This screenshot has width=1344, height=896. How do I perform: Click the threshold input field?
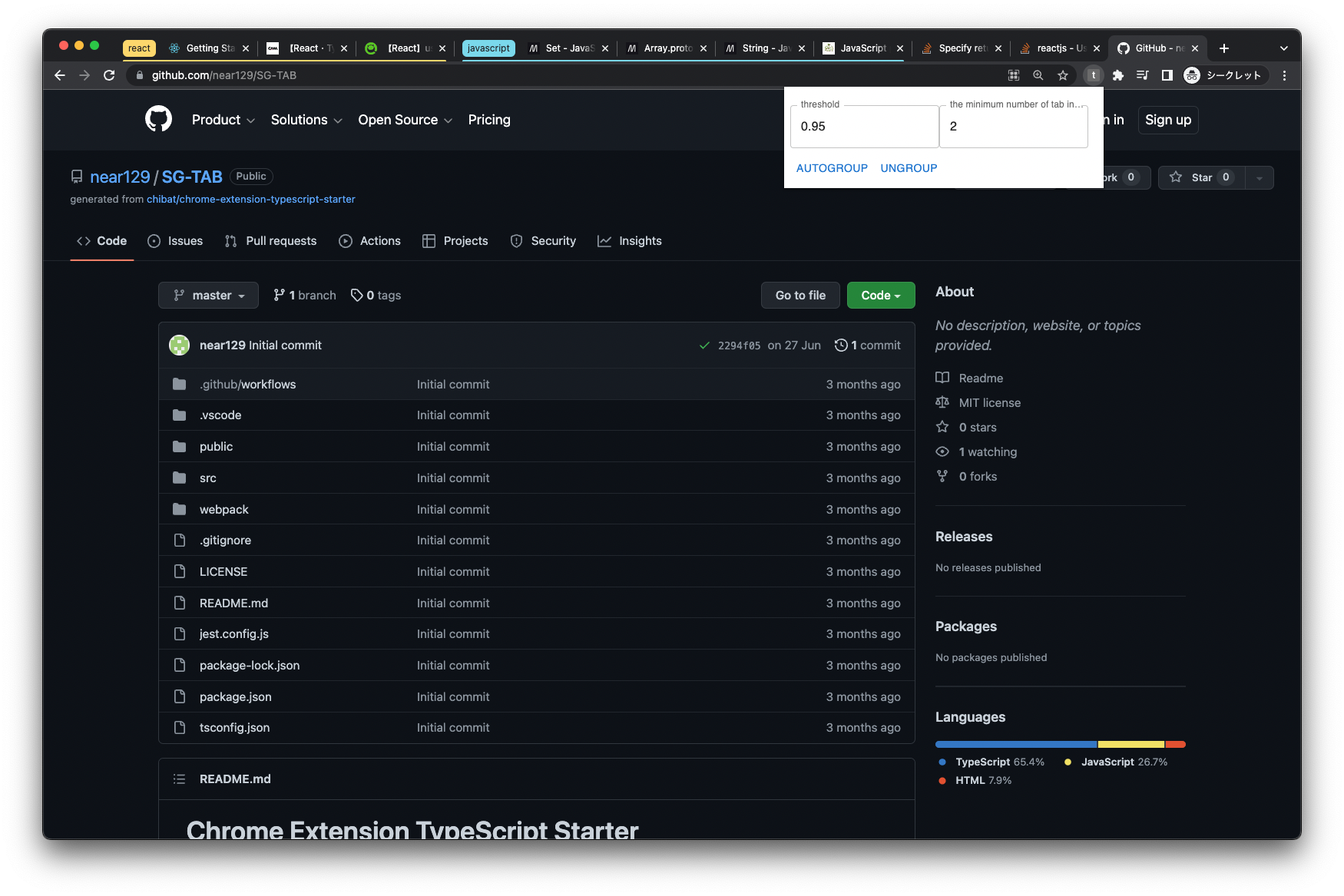[863, 126]
